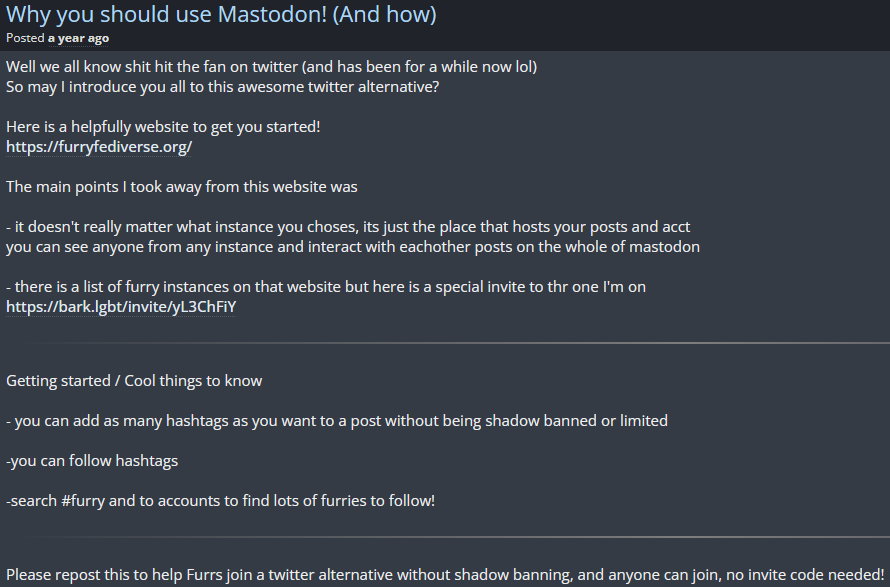Click the 'a year ago' posted timestamp

pyautogui.click(x=78, y=39)
